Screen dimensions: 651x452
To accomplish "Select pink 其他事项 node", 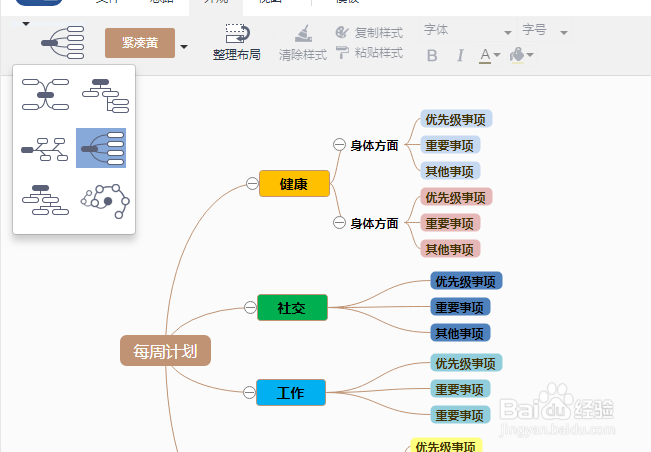I will pyautogui.click(x=450, y=249).
